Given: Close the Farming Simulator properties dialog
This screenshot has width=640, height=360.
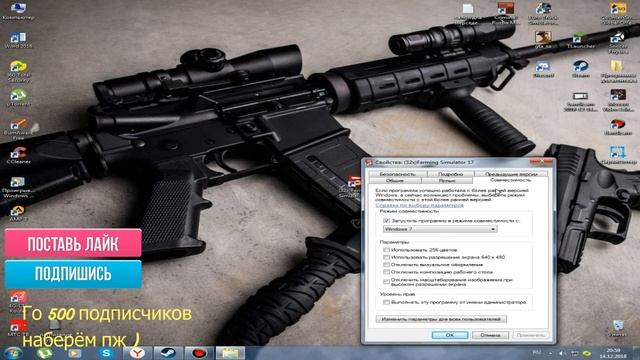Looking at the screenshot, I should 542,162.
